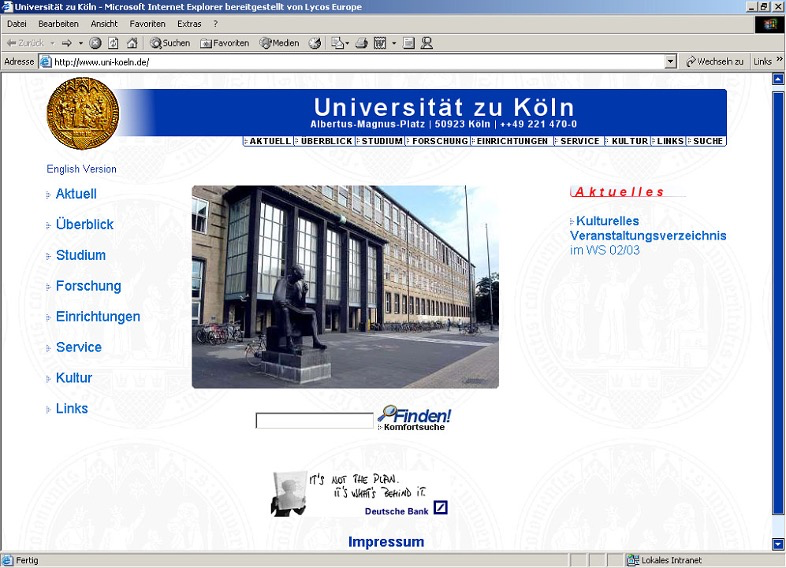The height and width of the screenshot is (568, 786).
Task: Open the Extras menu
Action: (189, 24)
